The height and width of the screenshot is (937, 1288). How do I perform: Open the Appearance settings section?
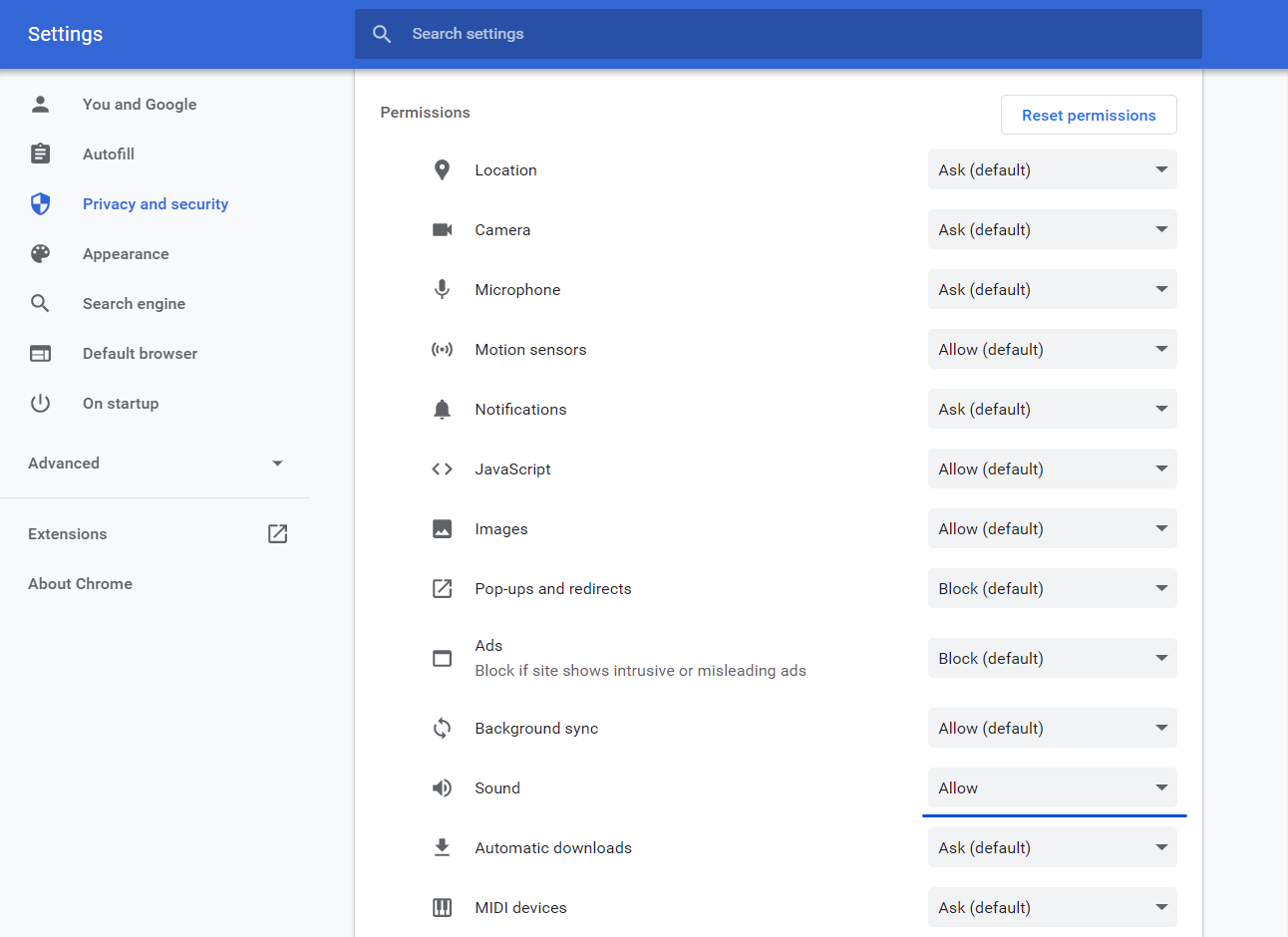click(x=126, y=253)
